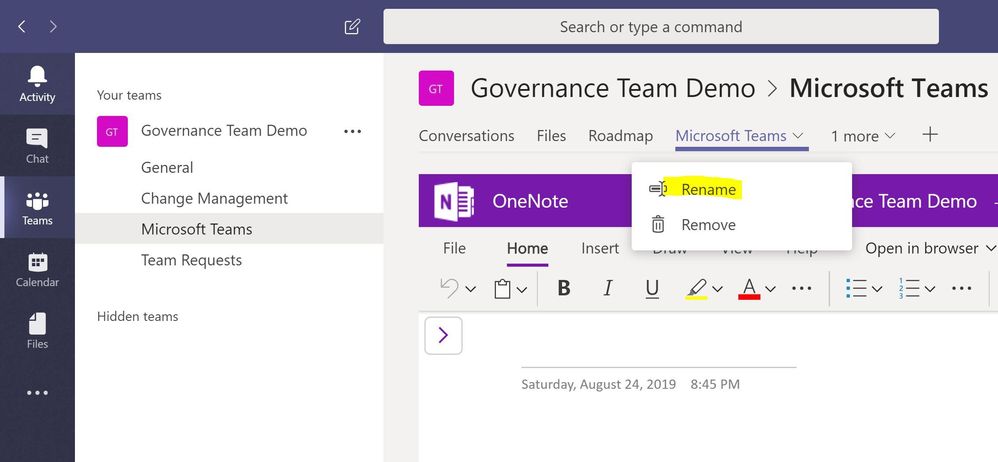Open more paragraph options after numbering
Screen dimensions: 998x462
(961, 288)
